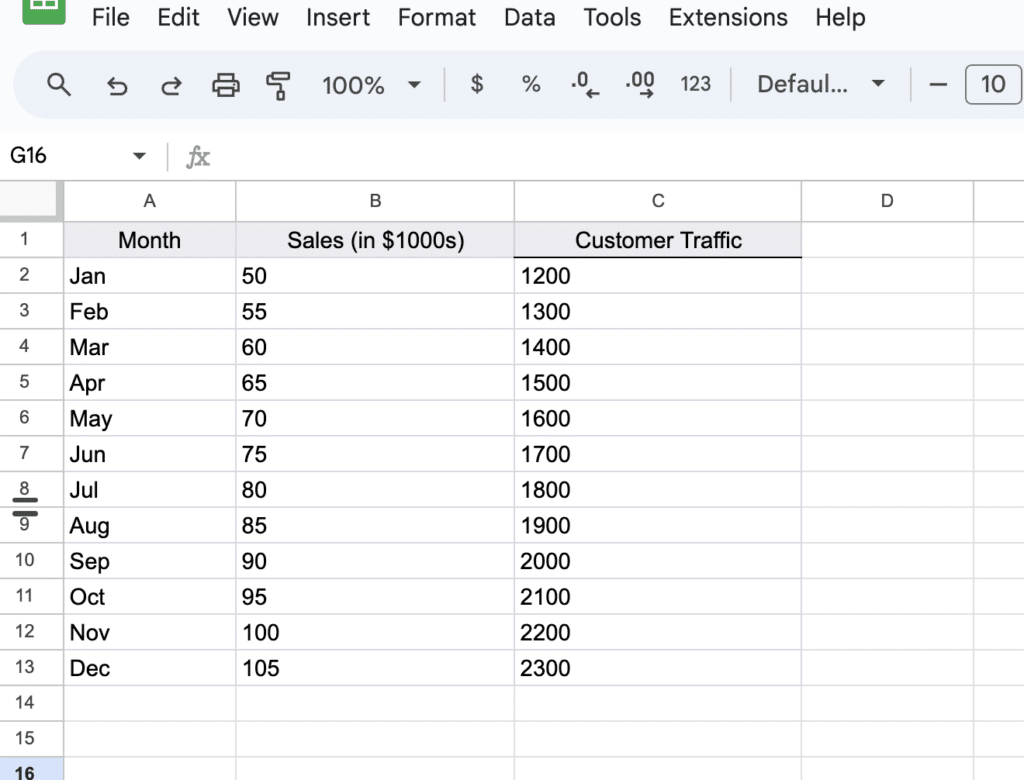The image size is (1024, 780).
Task: Select the Jan cell
Action: tap(150, 276)
